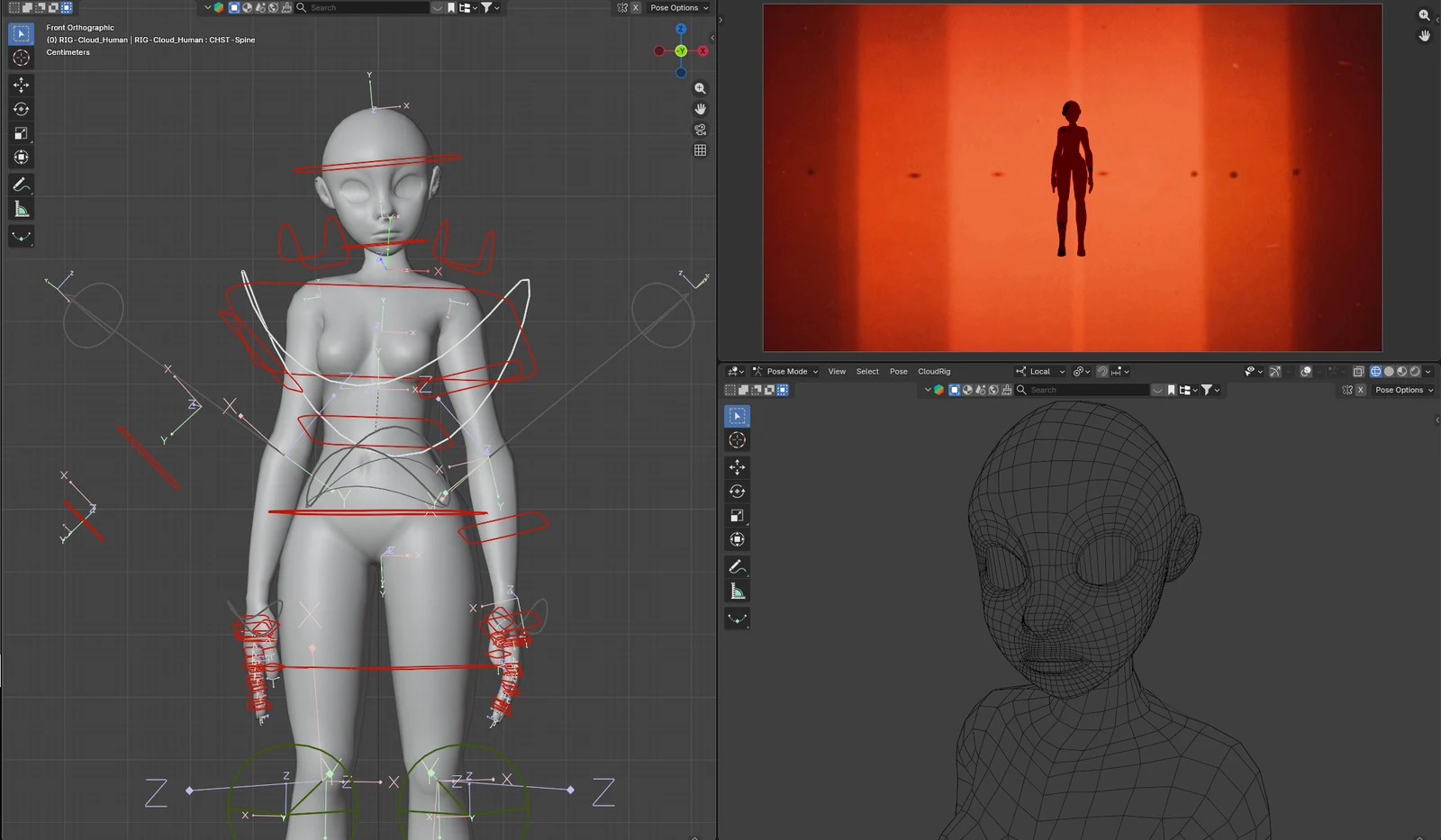Toggle X-ray display in the wireframe viewport header
Screen dimensions: 1441x840
tap(1358, 371)
